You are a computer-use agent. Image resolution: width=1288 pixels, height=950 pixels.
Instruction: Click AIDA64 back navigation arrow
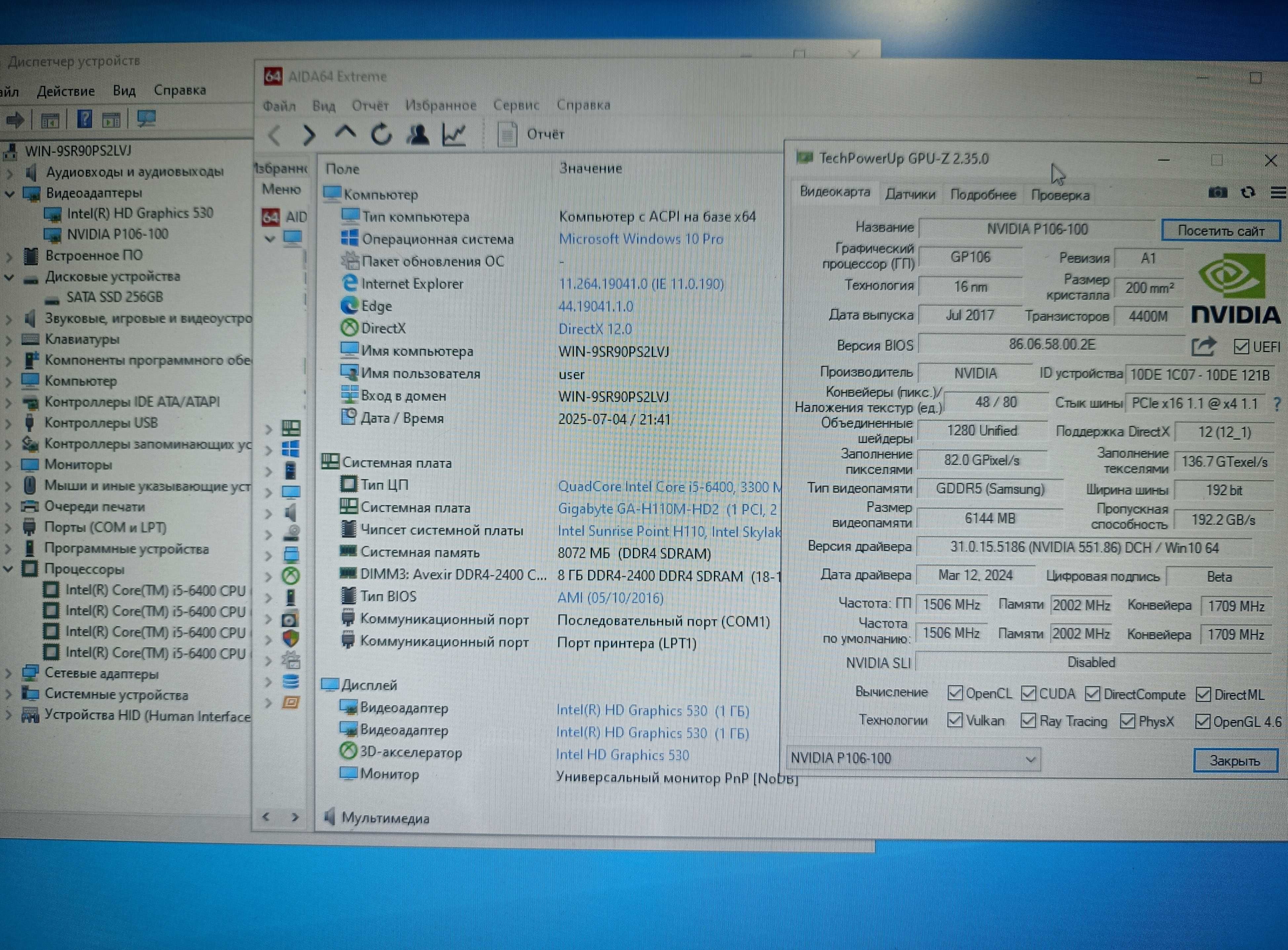pyautogui.click(x=275, y=136)
